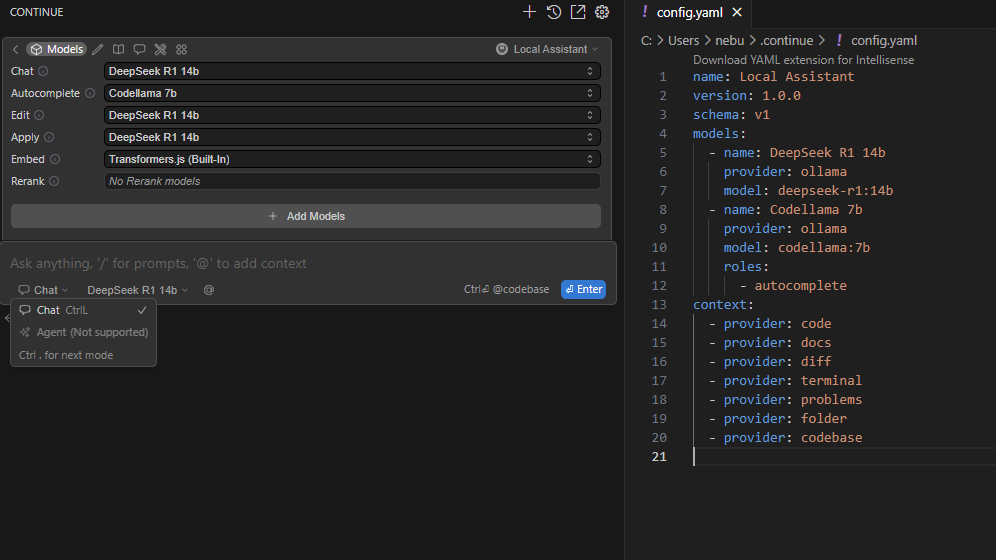
Task: Open the Rules pencil icon section
Action: pos(97,50)
